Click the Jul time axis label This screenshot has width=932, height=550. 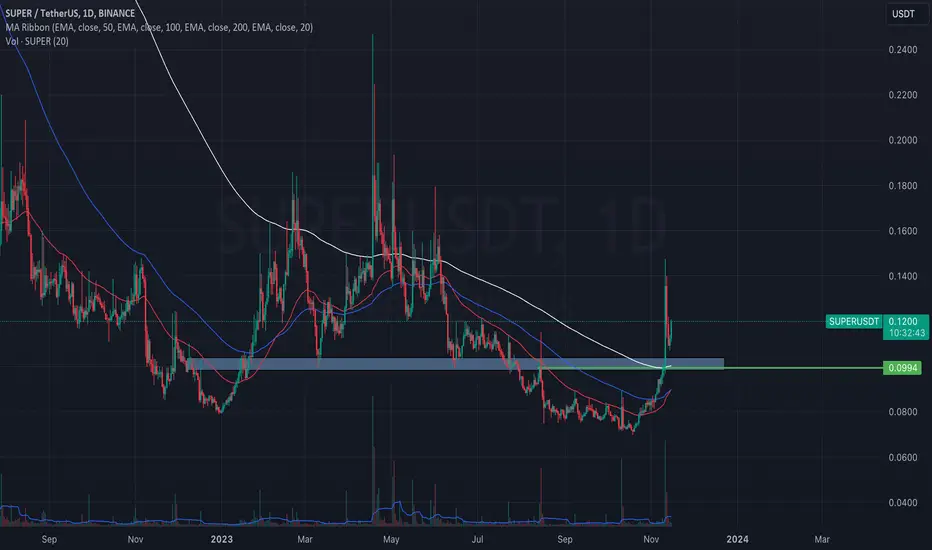pyautogui.click(x=477, y=539)
